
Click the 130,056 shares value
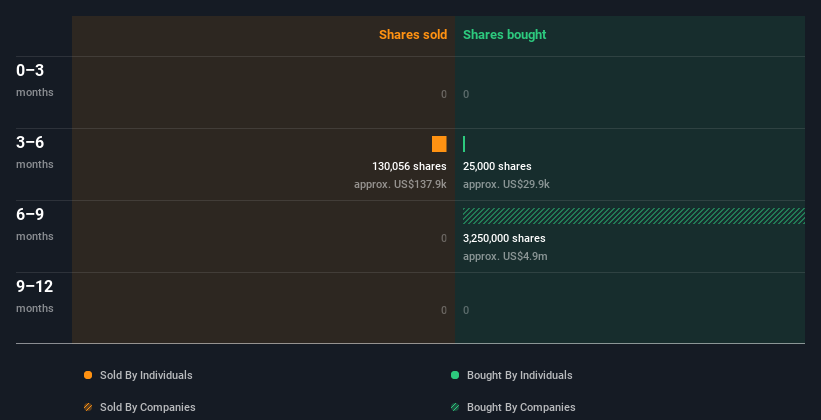pos(409,166)
